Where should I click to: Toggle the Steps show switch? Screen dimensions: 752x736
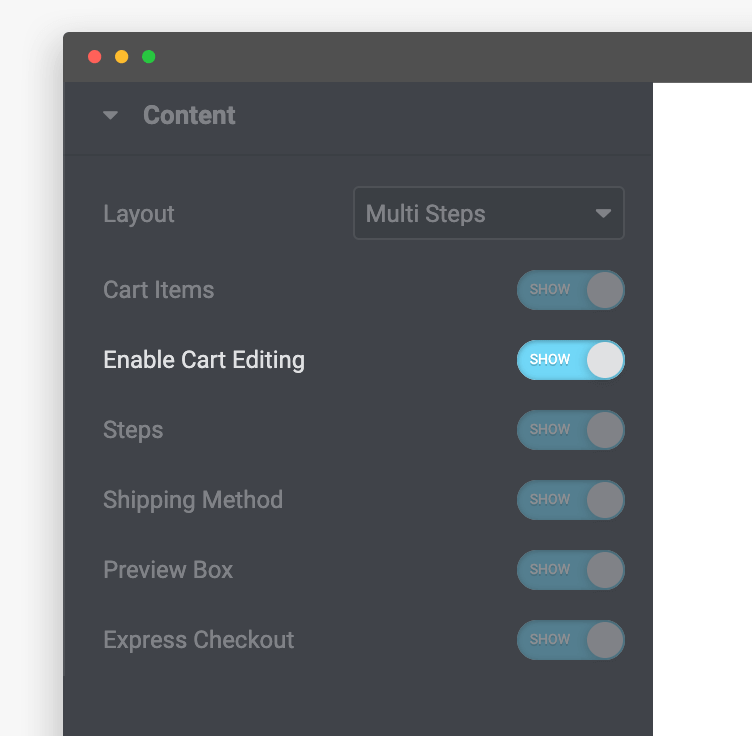[x=571, y=430]
